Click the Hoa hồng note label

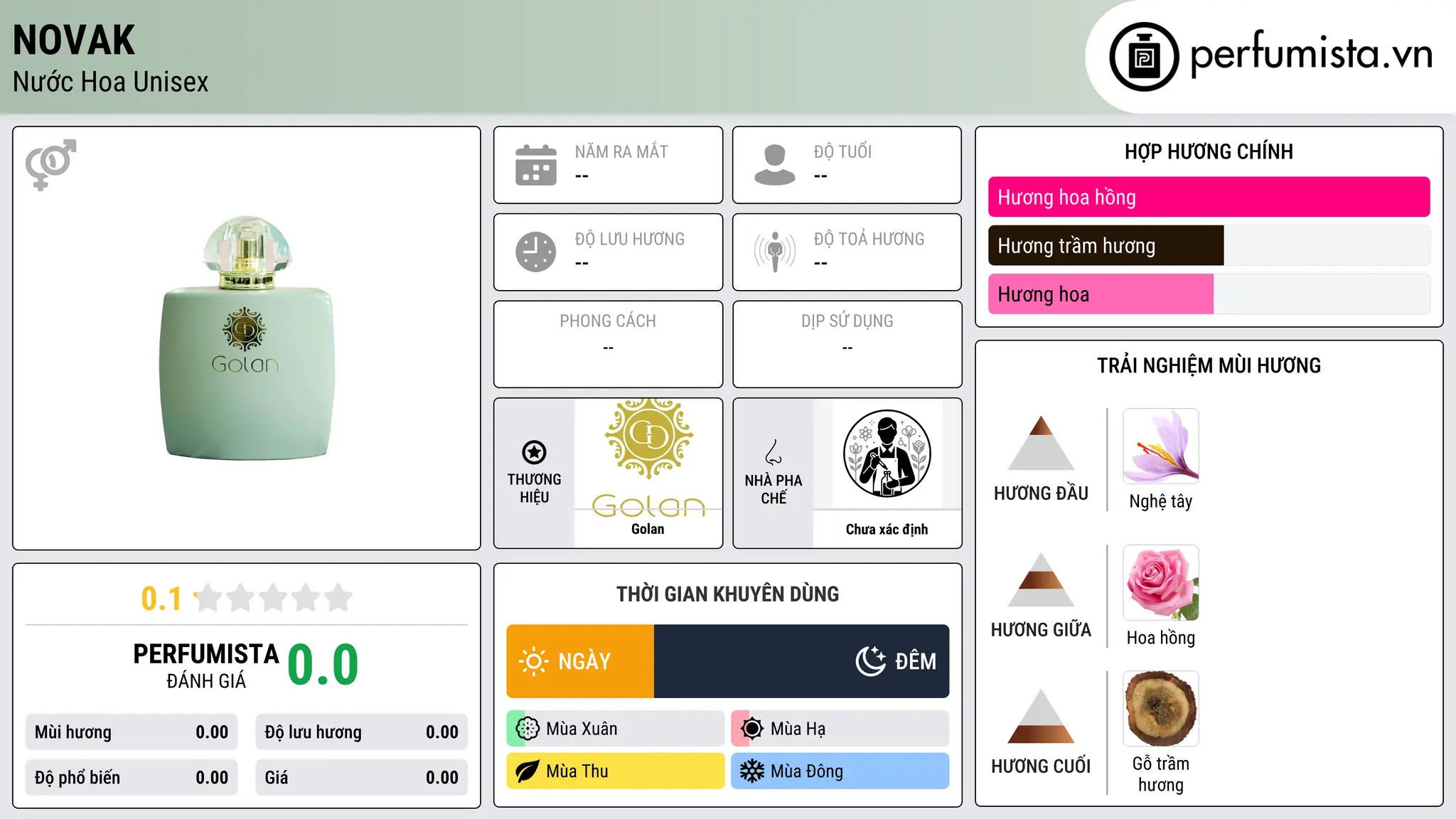coord(1161,638)
